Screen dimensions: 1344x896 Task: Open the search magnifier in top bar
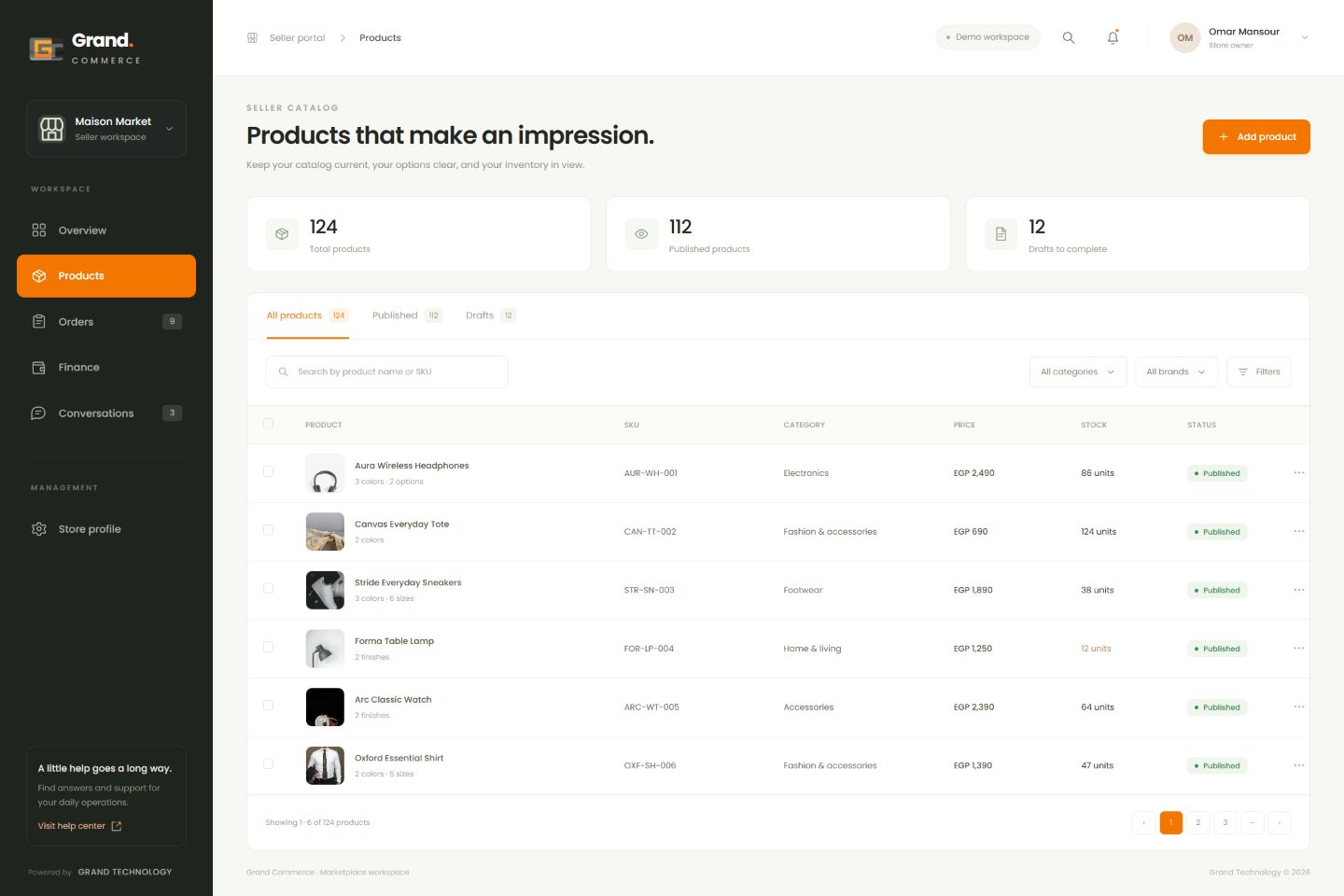pyautogui.click(x=1069, y=38)
